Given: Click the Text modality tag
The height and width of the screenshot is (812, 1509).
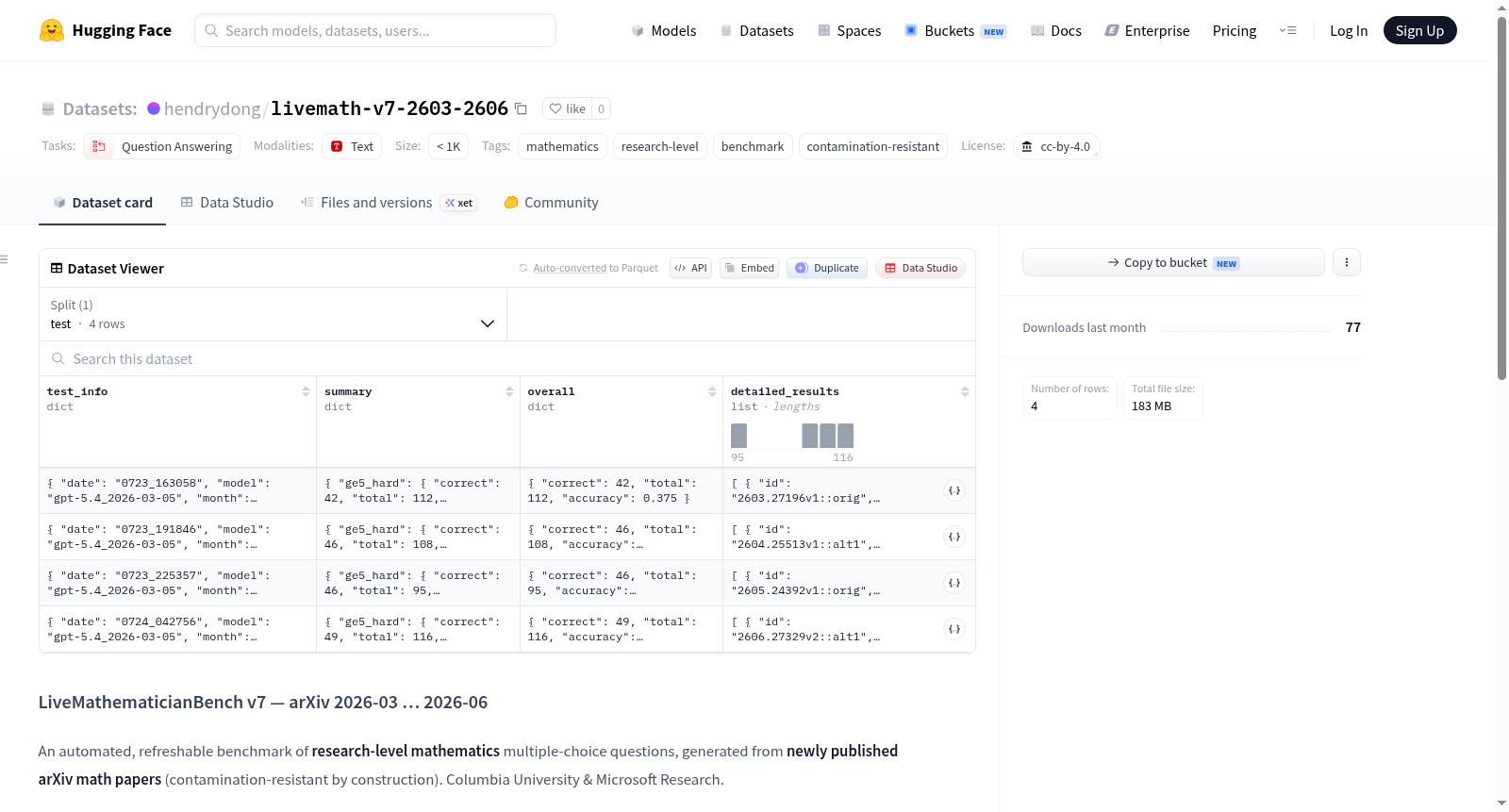Looking at the screenshot, I should pyautogui.click(x=352, y=146).
